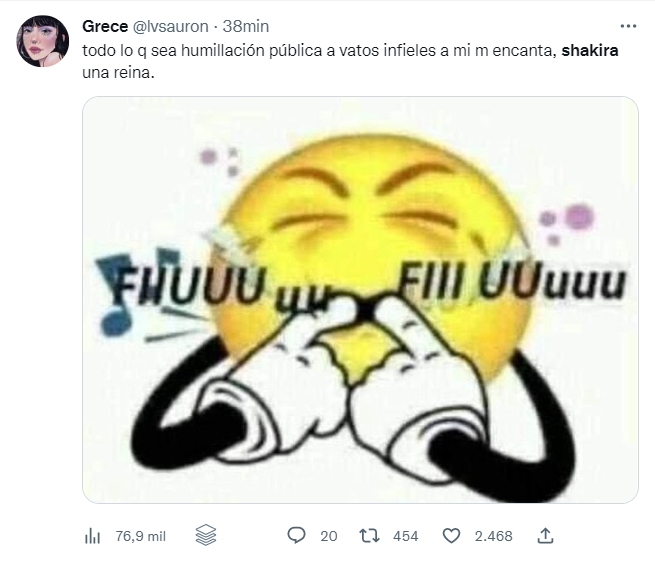Click the retweet count 454
This screenshot has width=655, height=562.
pyautogui.click(x=405, y=536)
